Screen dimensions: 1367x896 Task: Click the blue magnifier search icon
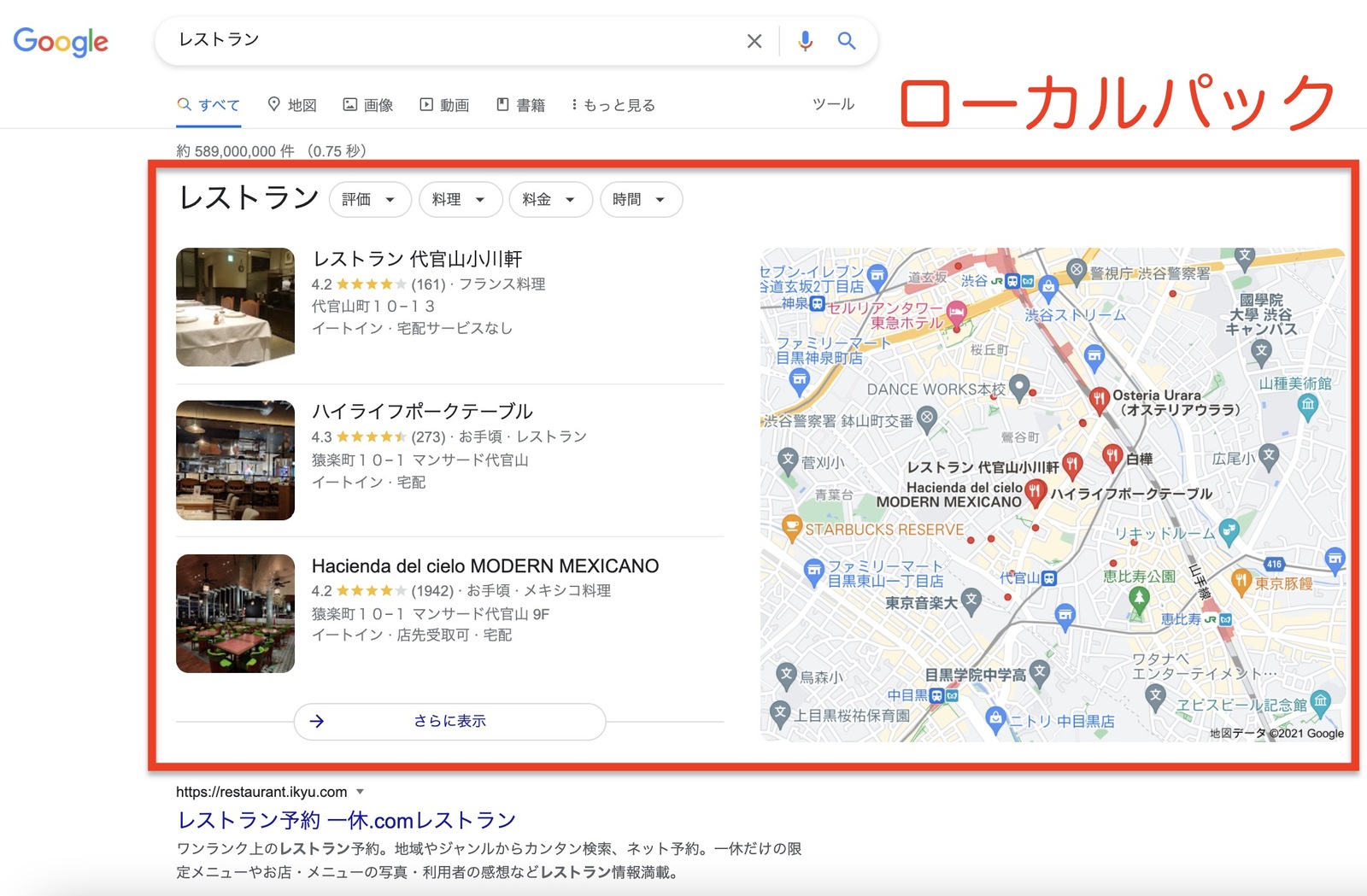pyautogui.click(x=846, y=40)
